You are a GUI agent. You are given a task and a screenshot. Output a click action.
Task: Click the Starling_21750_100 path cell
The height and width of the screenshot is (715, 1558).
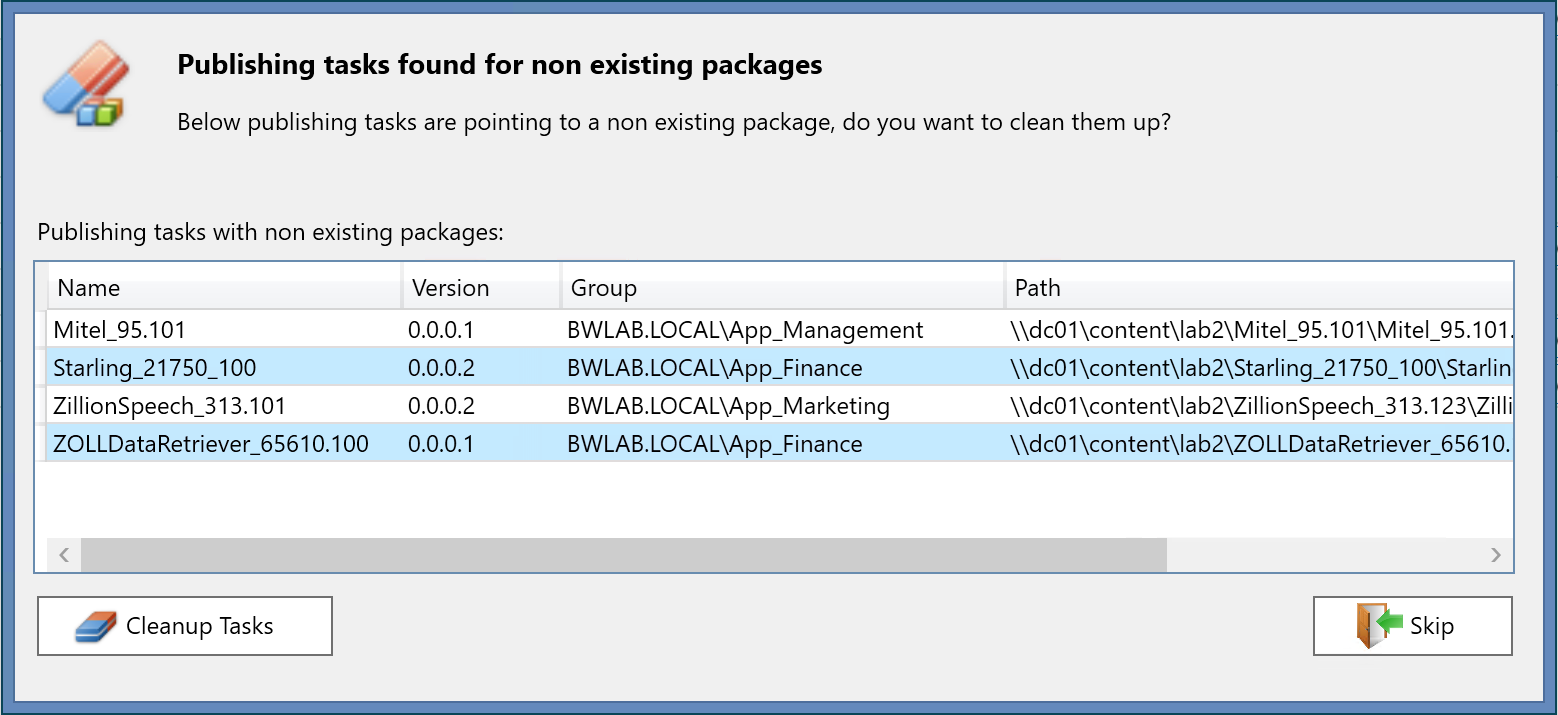point(1259,368)
